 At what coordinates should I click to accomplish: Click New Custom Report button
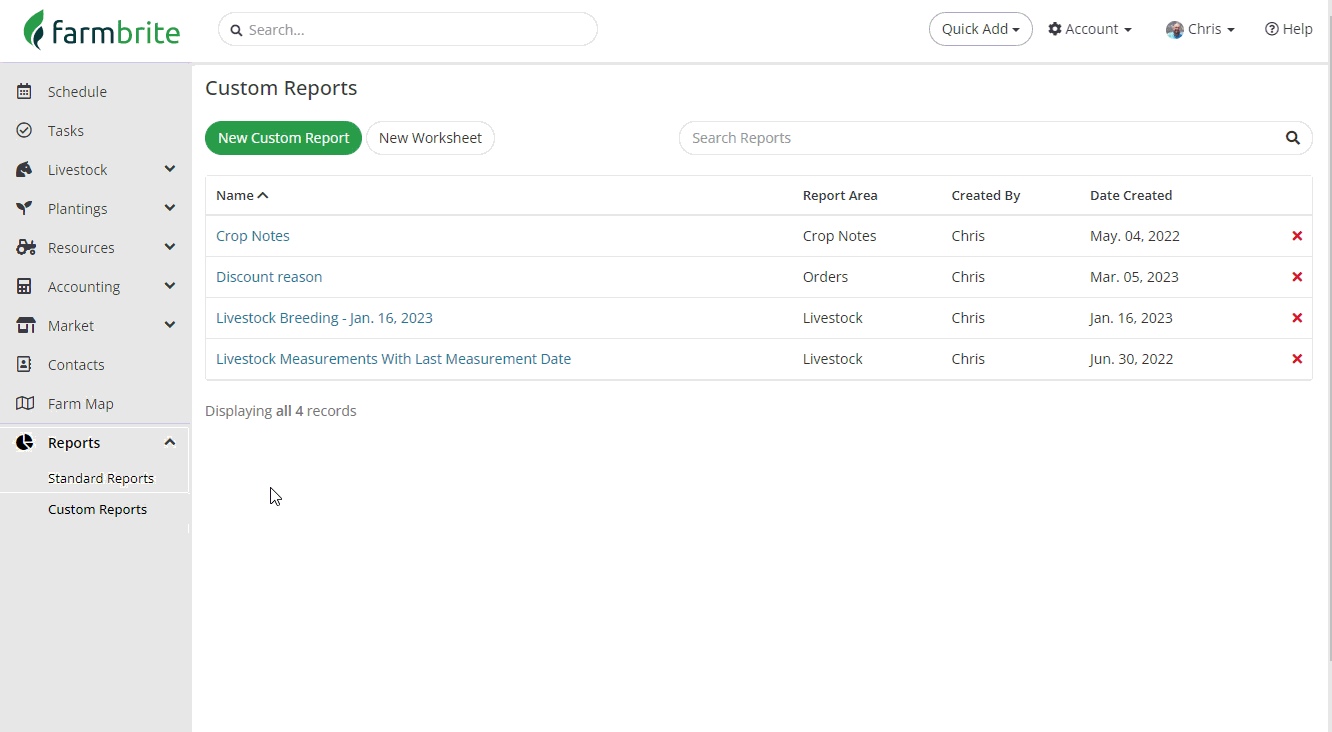pos(284,138)
